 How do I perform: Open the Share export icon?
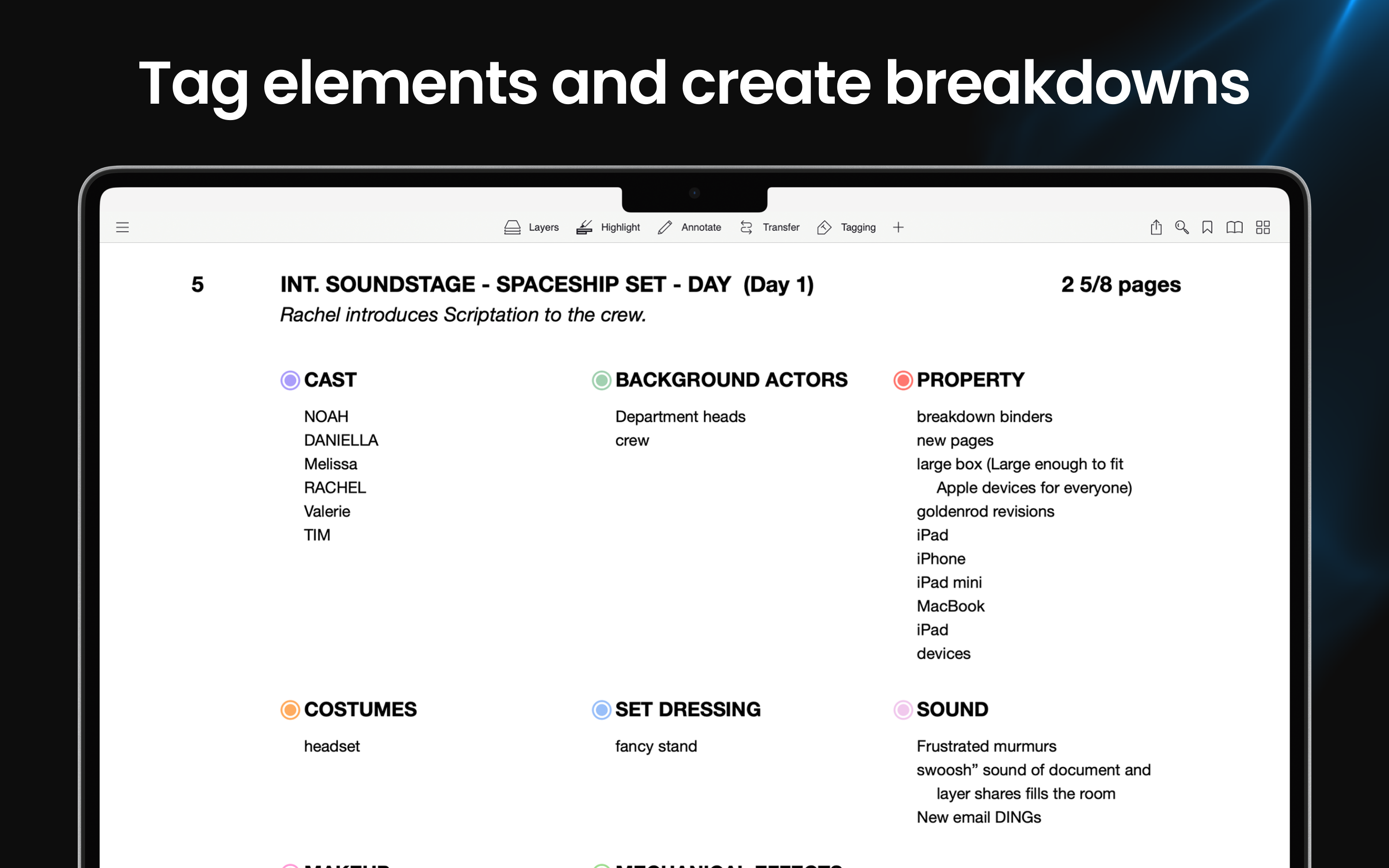(x=1156, y=227)
